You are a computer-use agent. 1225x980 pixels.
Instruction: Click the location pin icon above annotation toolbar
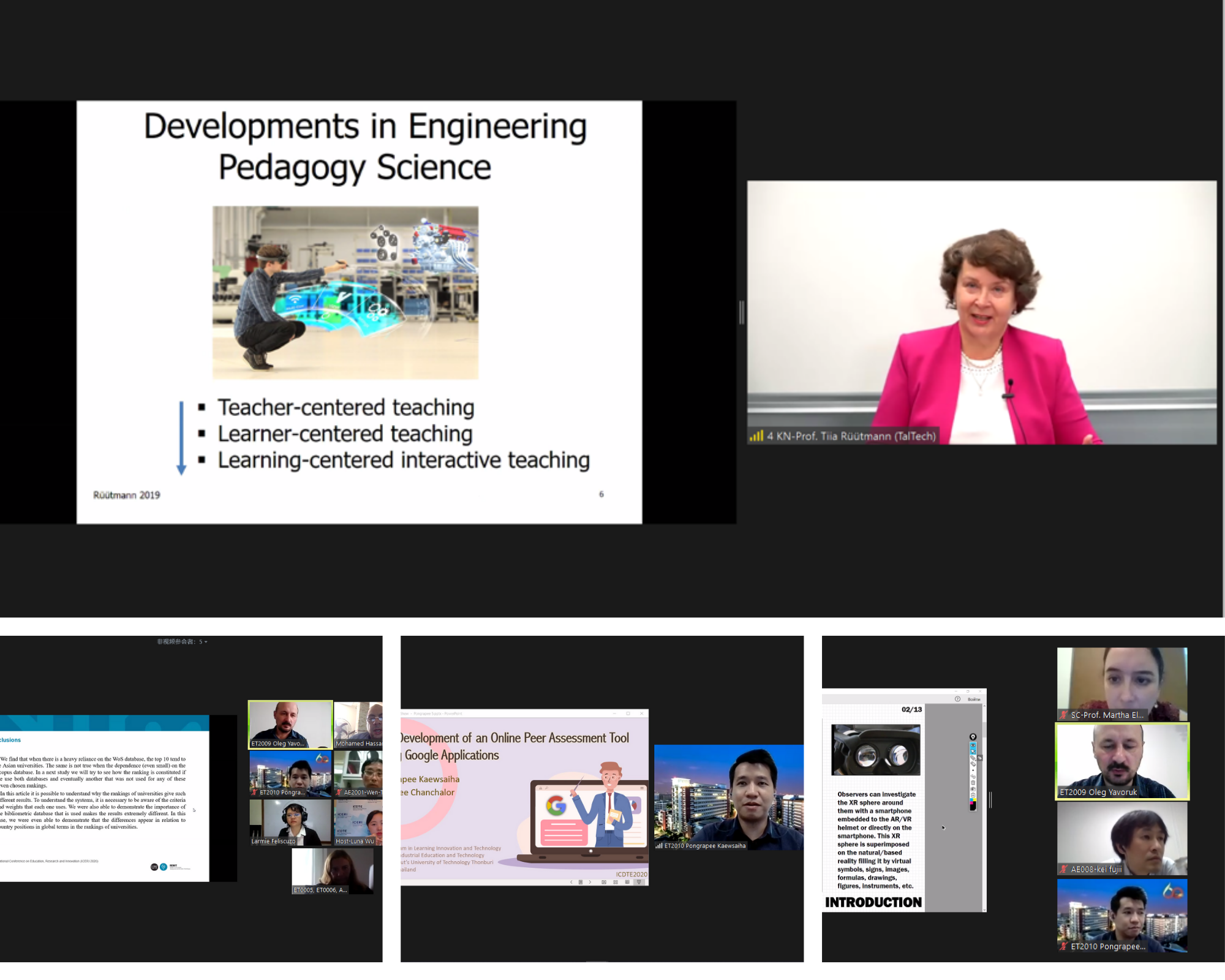(x=973, y=737)
